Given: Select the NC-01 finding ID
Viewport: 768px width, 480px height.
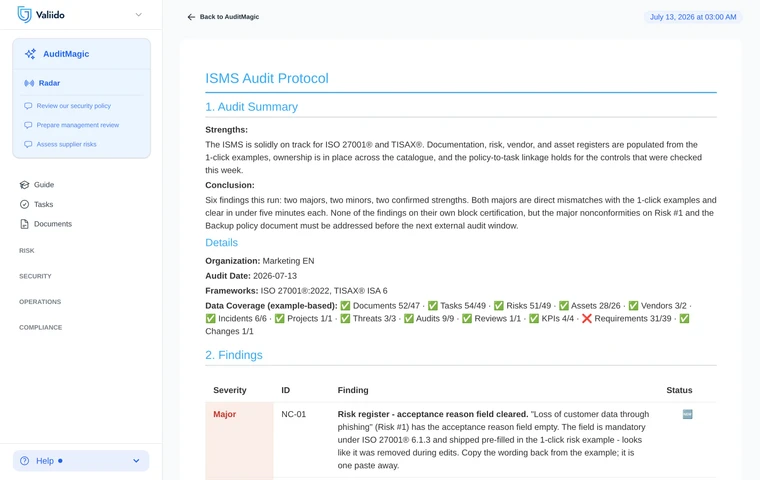Looking at the screenshot, I should pos(293,414).
